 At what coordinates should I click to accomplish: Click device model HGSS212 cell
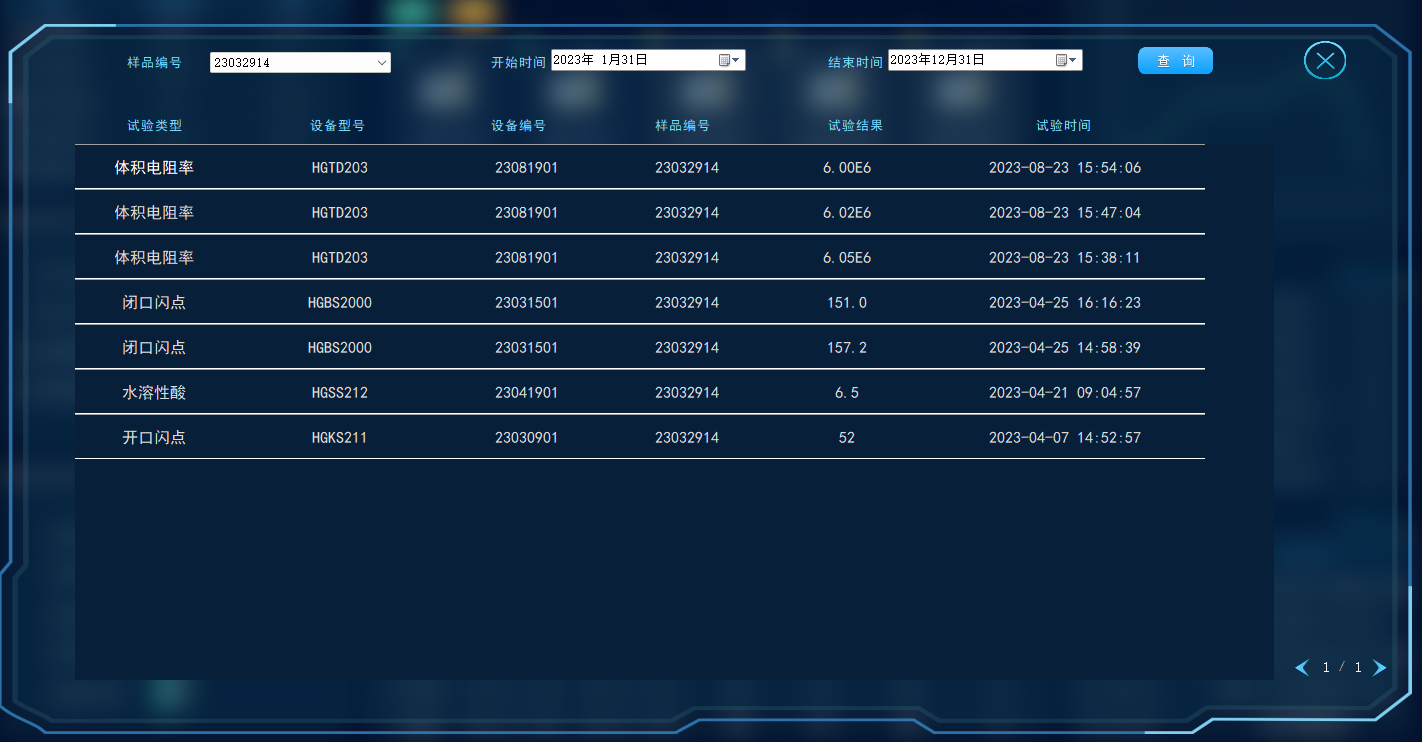click(340, 393)
